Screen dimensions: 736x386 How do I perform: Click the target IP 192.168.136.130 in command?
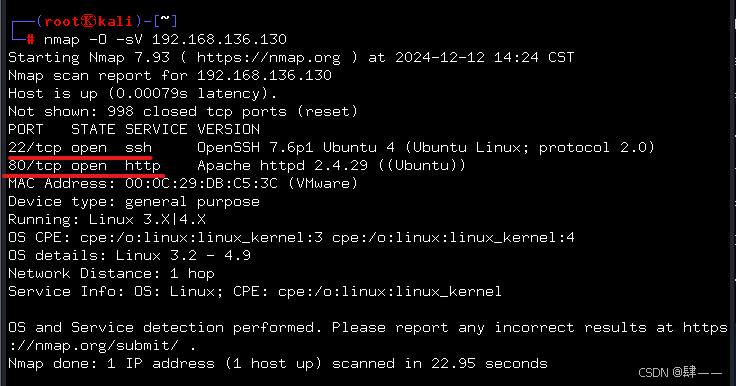pos(219,39)
